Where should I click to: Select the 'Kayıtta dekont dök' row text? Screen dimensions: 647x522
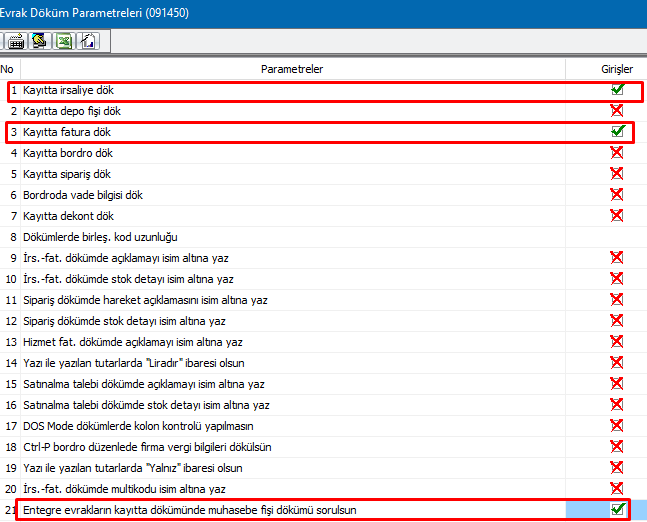(68, 216)
